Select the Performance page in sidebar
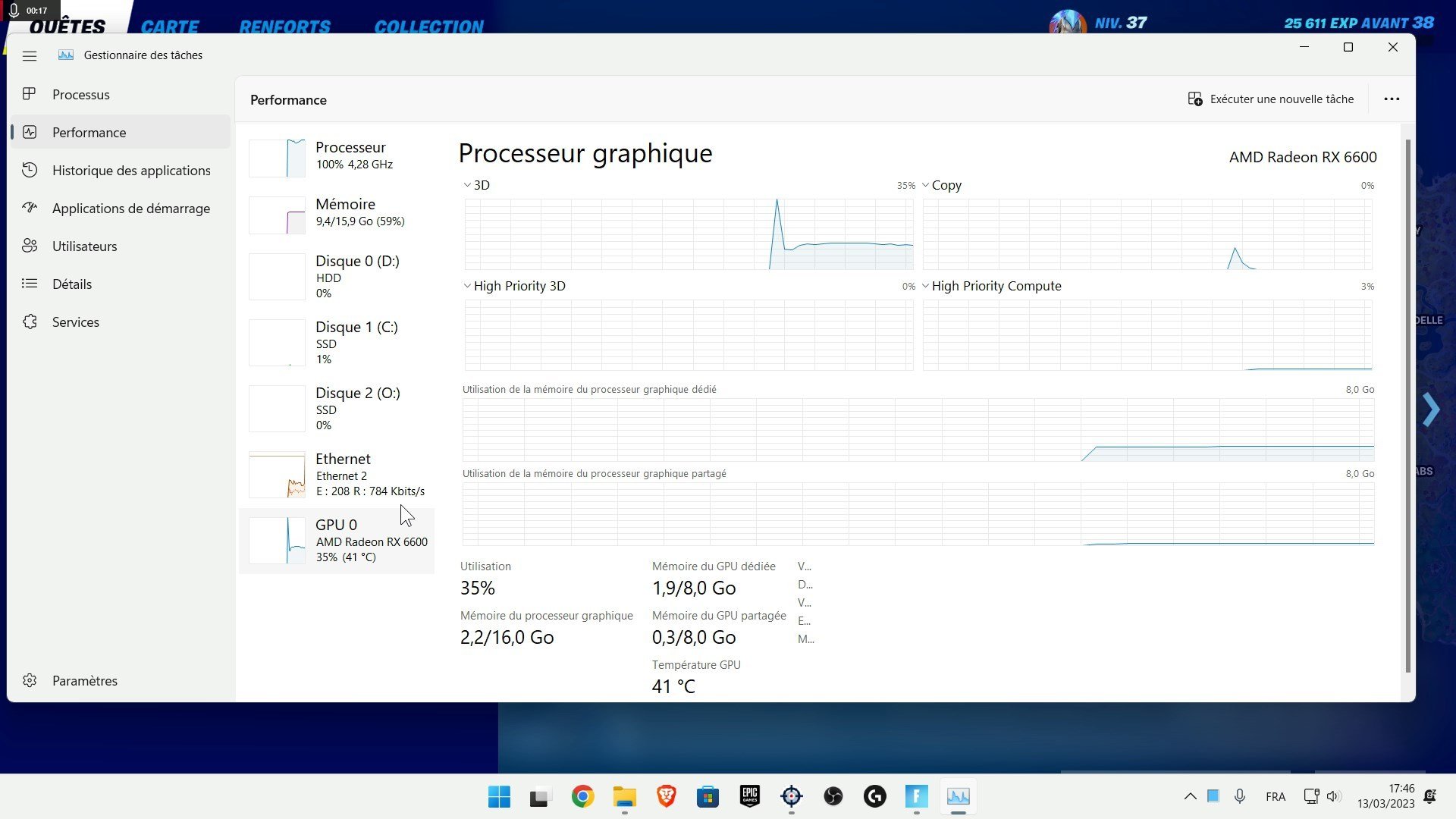The image size is (1456, 819). 121,132
